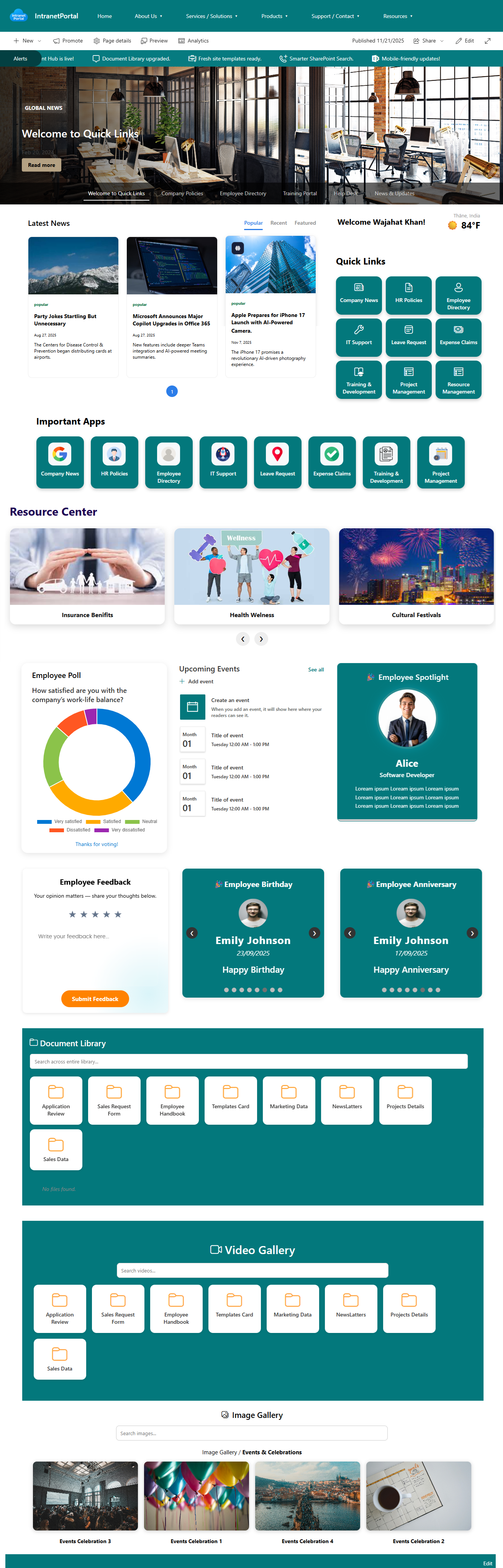Go to Home in top navigation

105,16
